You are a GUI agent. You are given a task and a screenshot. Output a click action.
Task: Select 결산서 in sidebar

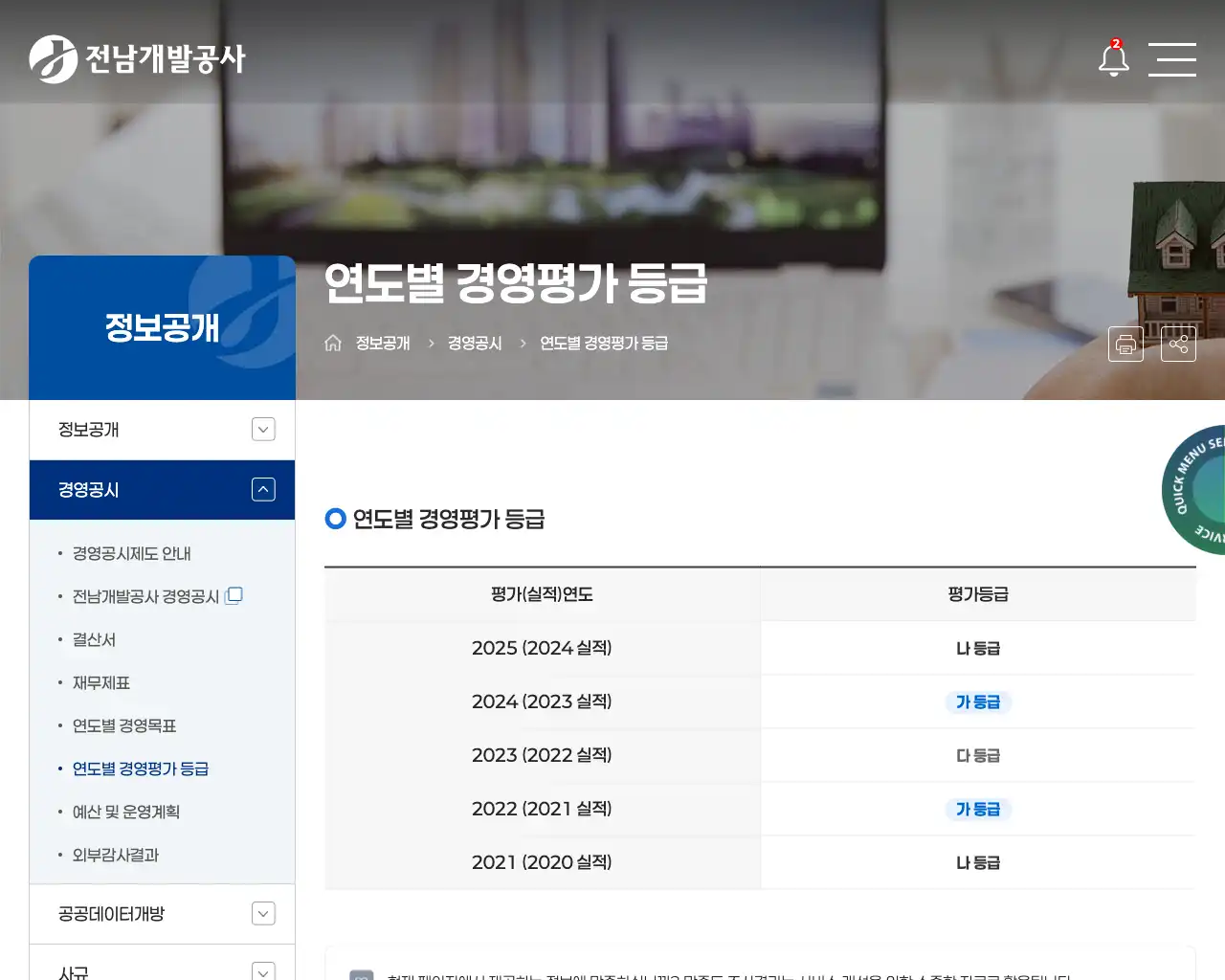(94, 640)
